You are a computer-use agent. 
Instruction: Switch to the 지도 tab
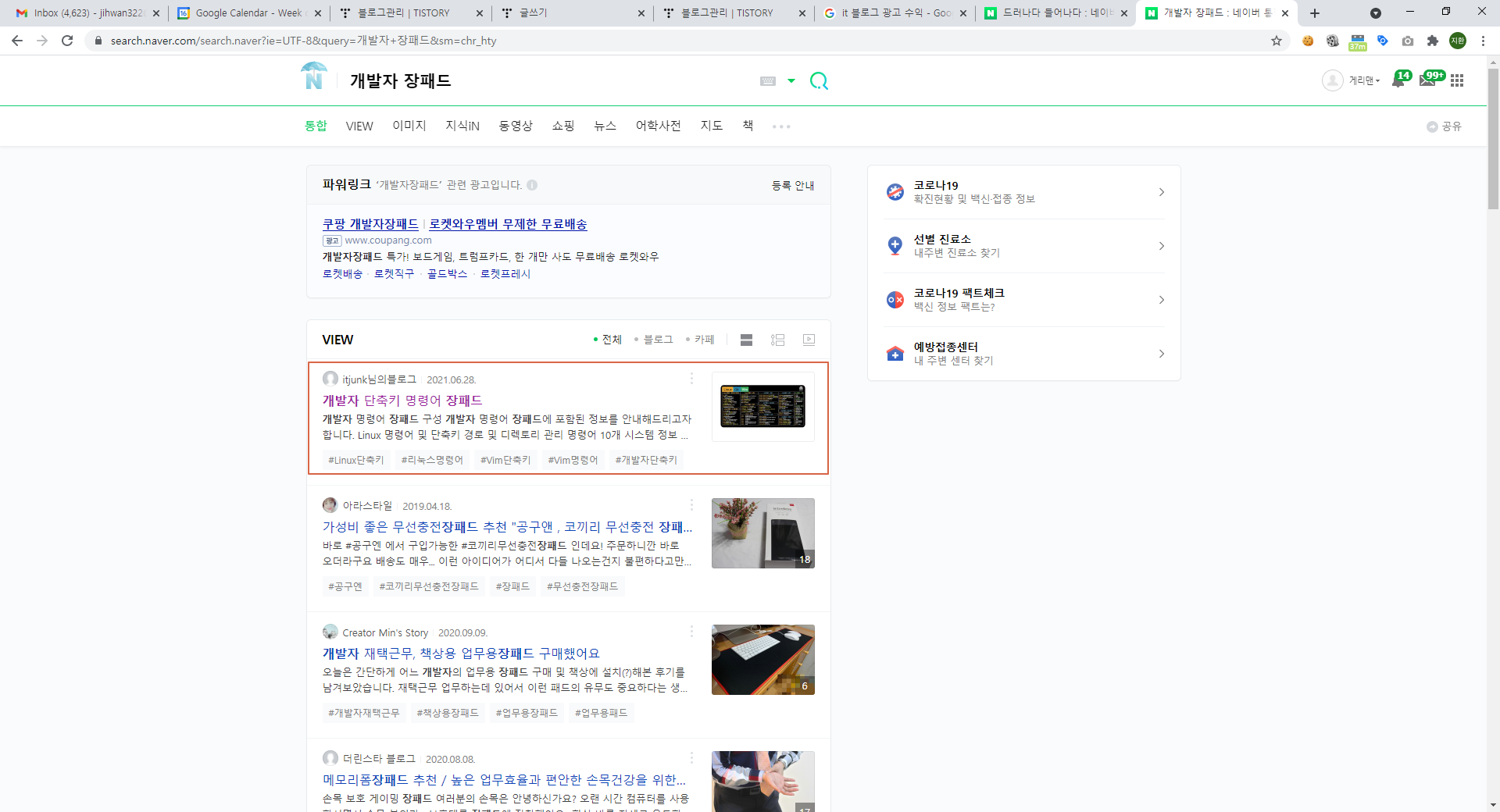[x=712, y=126]
